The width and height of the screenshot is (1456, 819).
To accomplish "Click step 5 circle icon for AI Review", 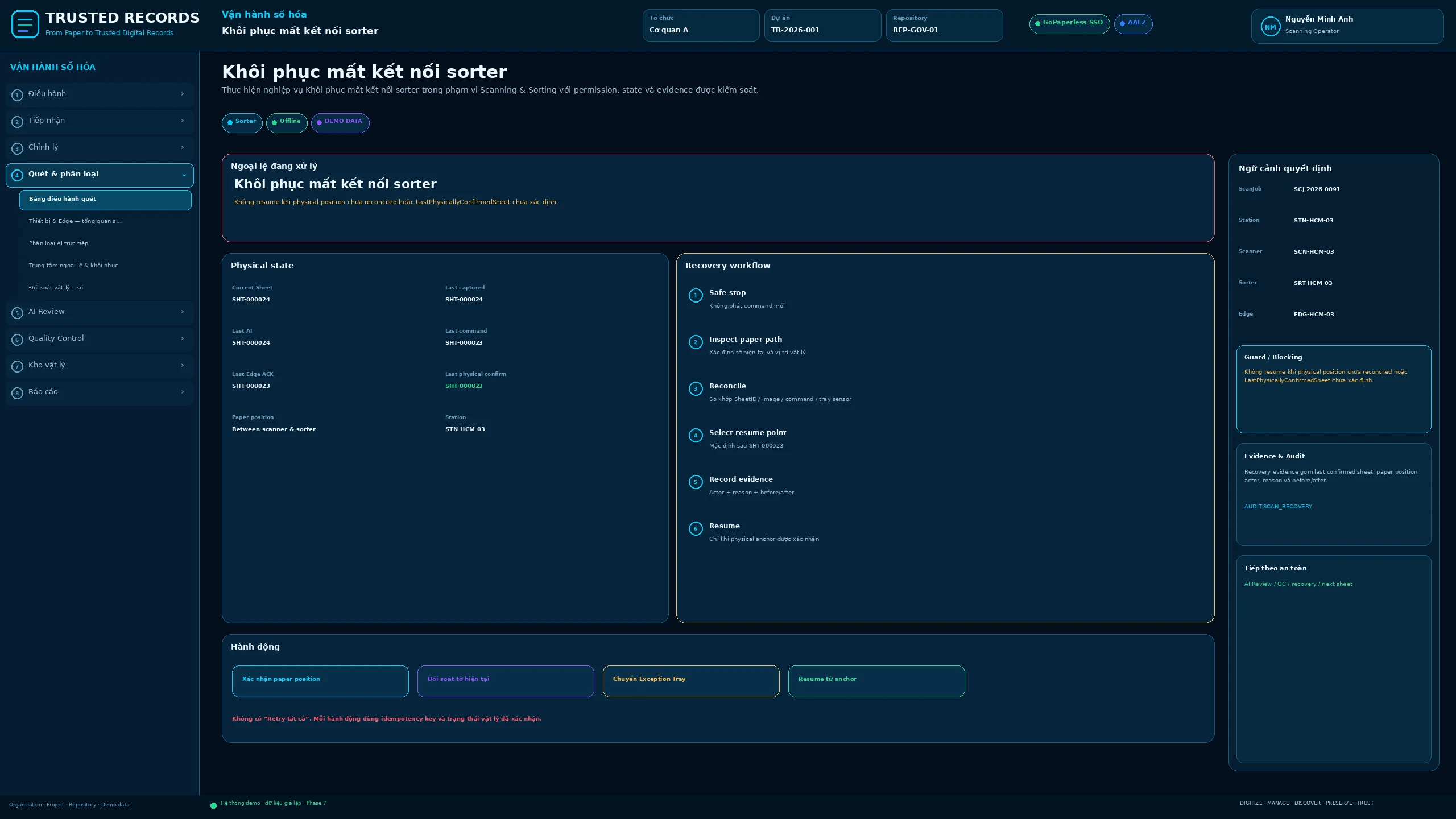I will 17,313.
